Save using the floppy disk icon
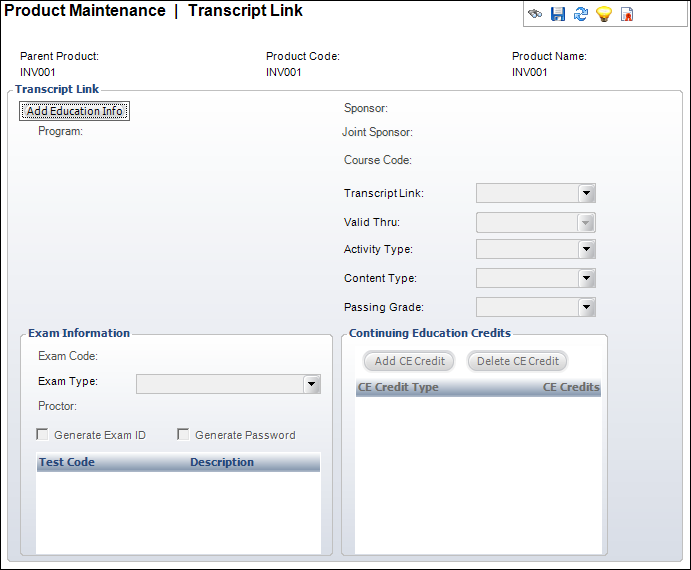This screenshot has width=691, height=570. coord(558,14)
